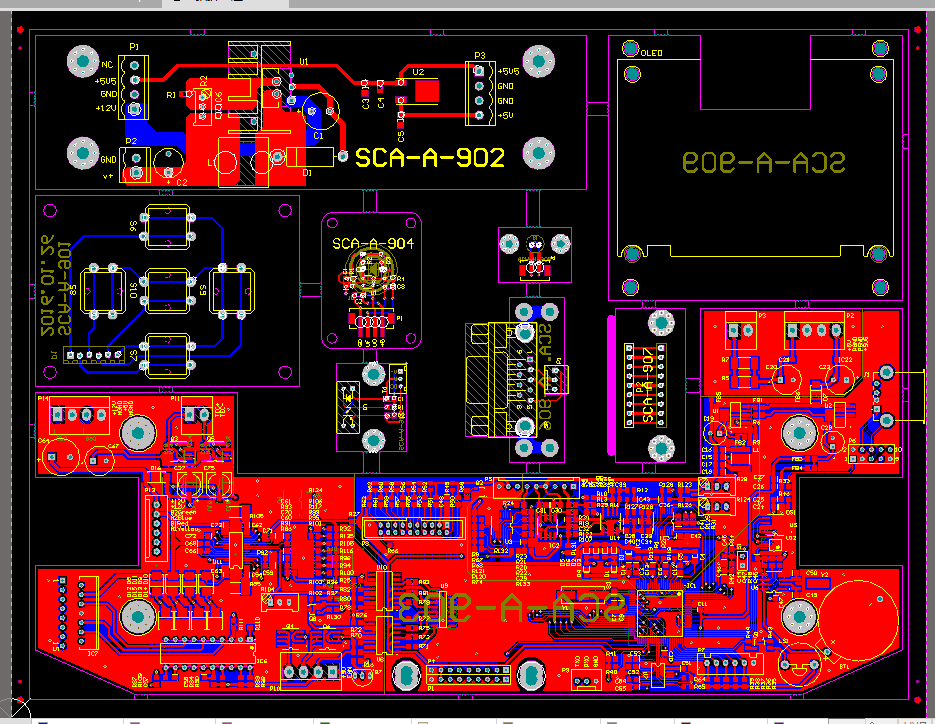Select the mirrored SCA-A-913 board label
The height and width of the screenshot is (724, 935).
point(510,605)
